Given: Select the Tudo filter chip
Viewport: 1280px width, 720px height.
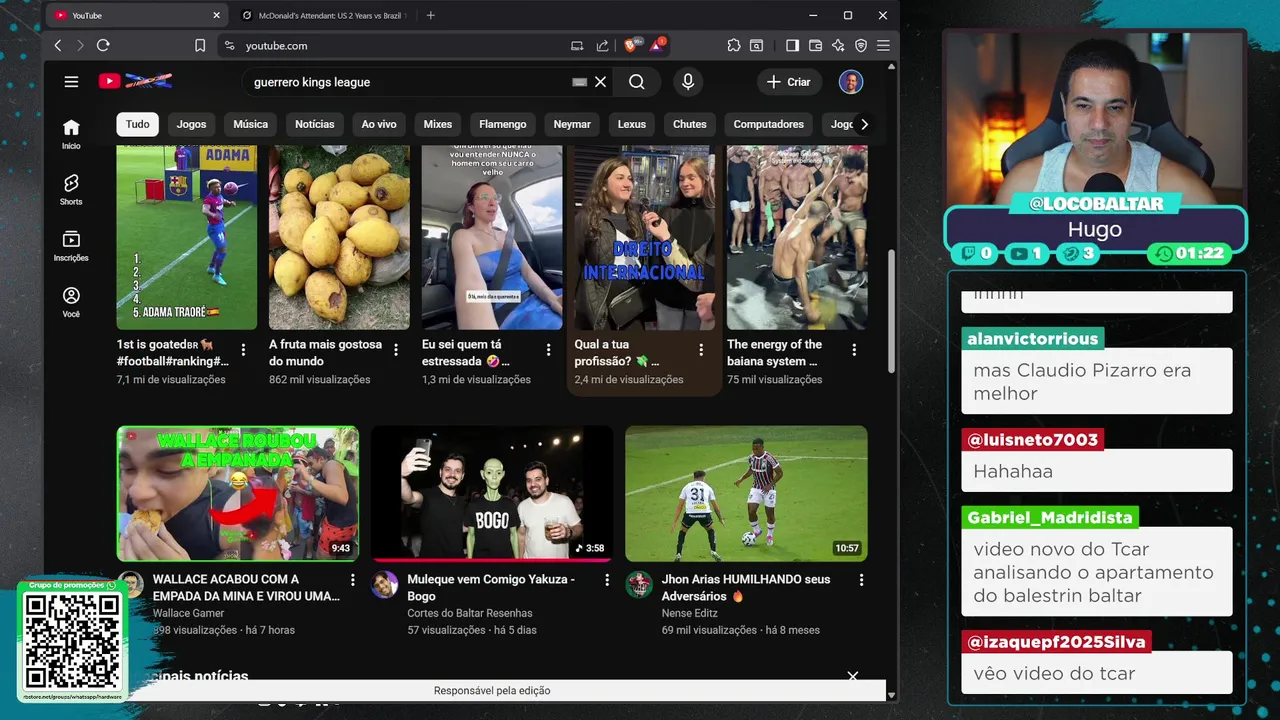Looking at the screenshot, I should coord(138,124).
